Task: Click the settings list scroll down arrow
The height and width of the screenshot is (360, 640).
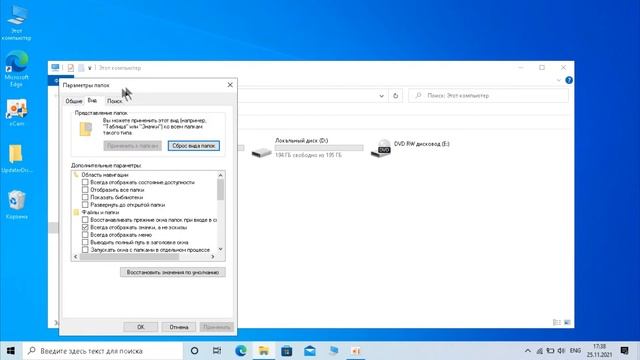Action: pos(220,249)
